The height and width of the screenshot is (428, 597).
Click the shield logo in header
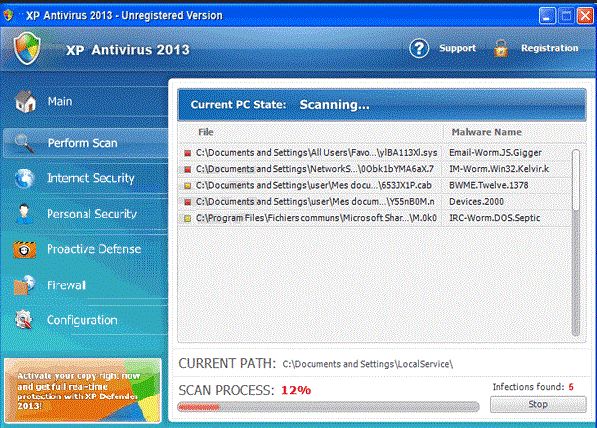tap(27, 48)
